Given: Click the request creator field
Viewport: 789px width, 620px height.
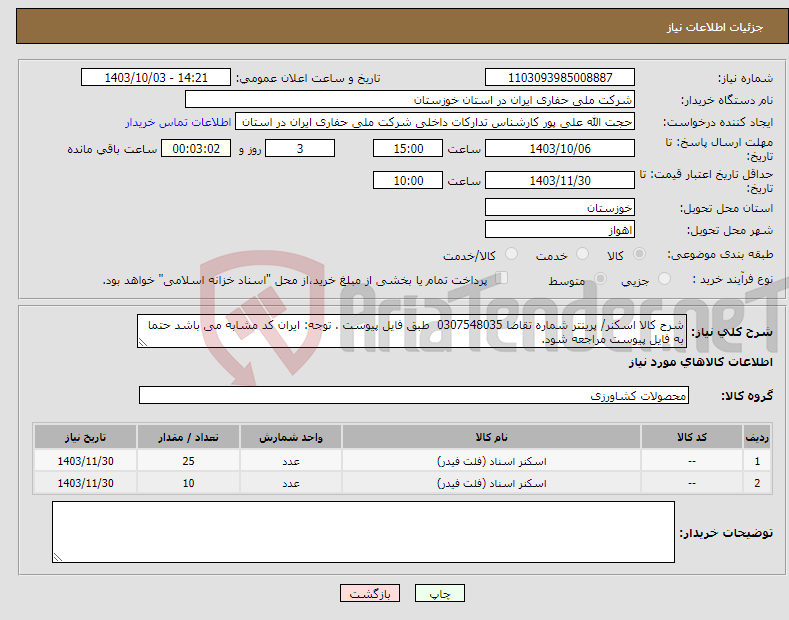Looking at the screenshot, I should [x=435, y=122].
